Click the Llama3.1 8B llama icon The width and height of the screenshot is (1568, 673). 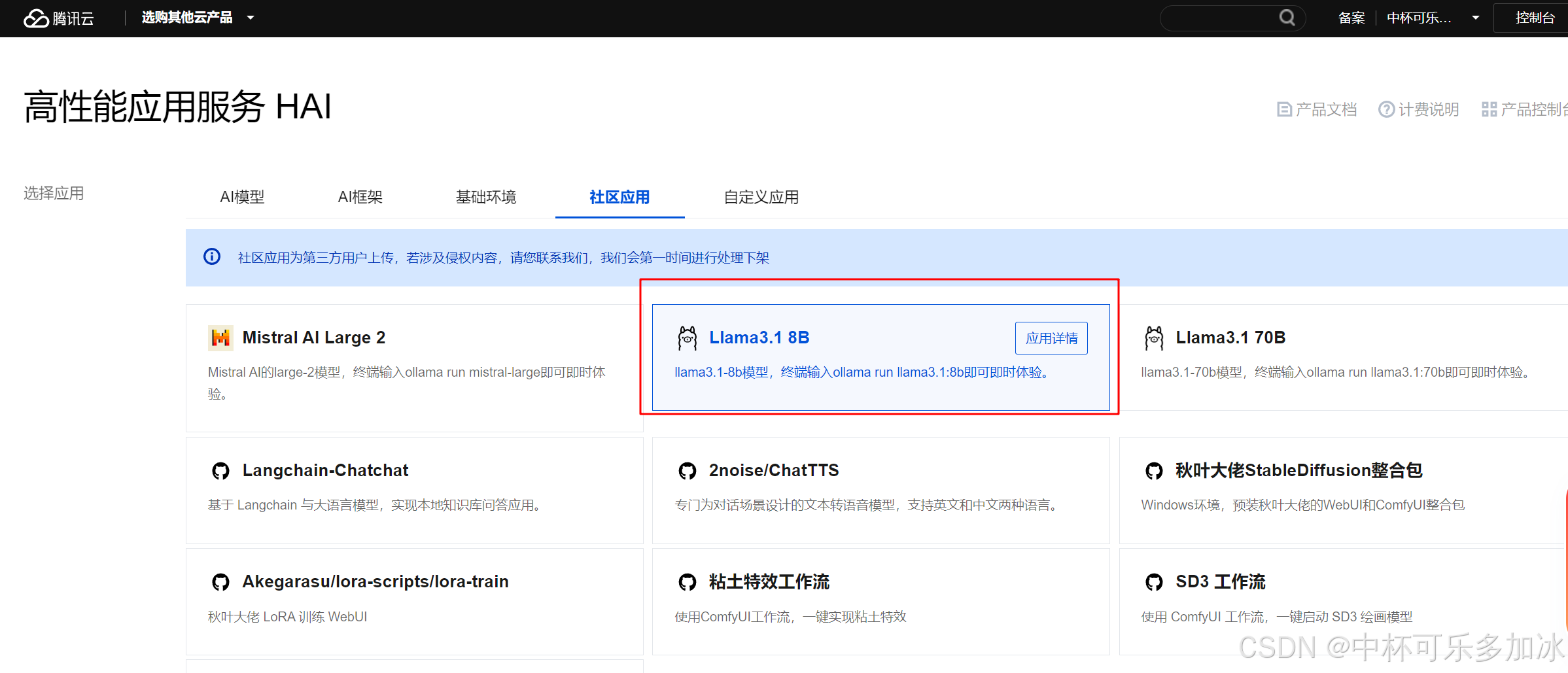click(687, 337)
